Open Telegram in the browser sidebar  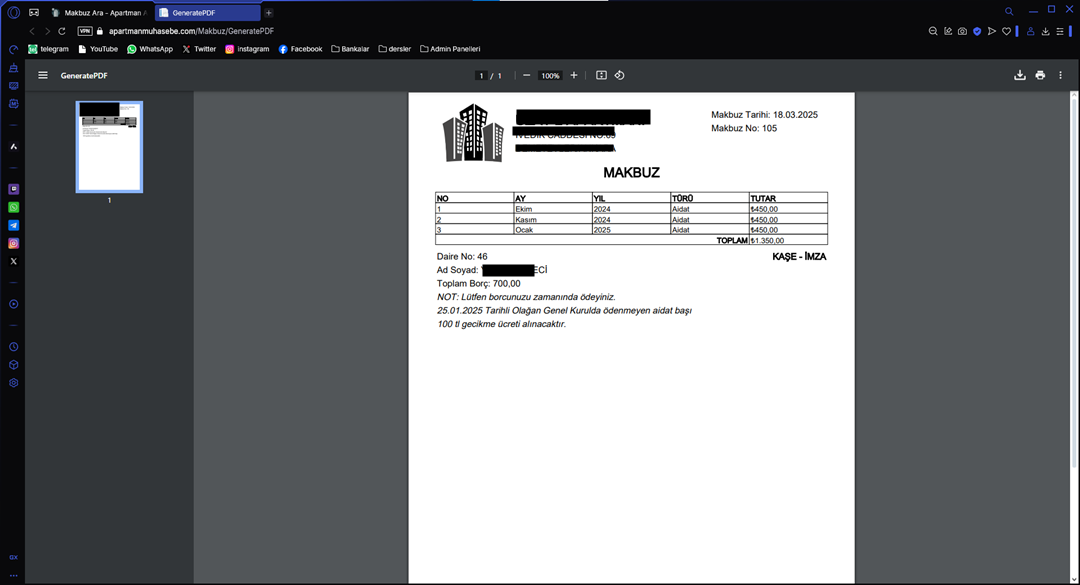click(14, 225)
